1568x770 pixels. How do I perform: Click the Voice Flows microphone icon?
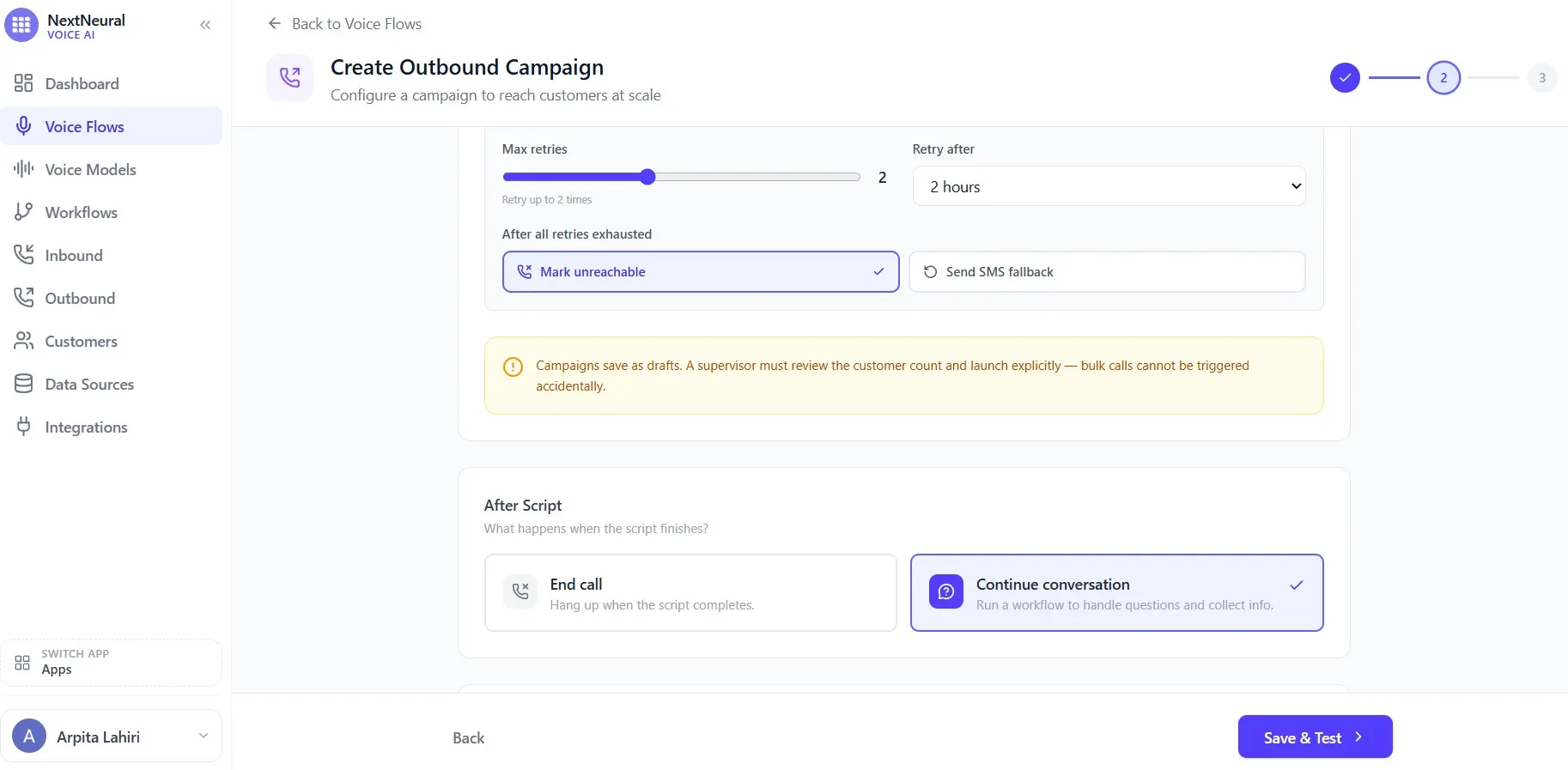(x=24, y=126)
